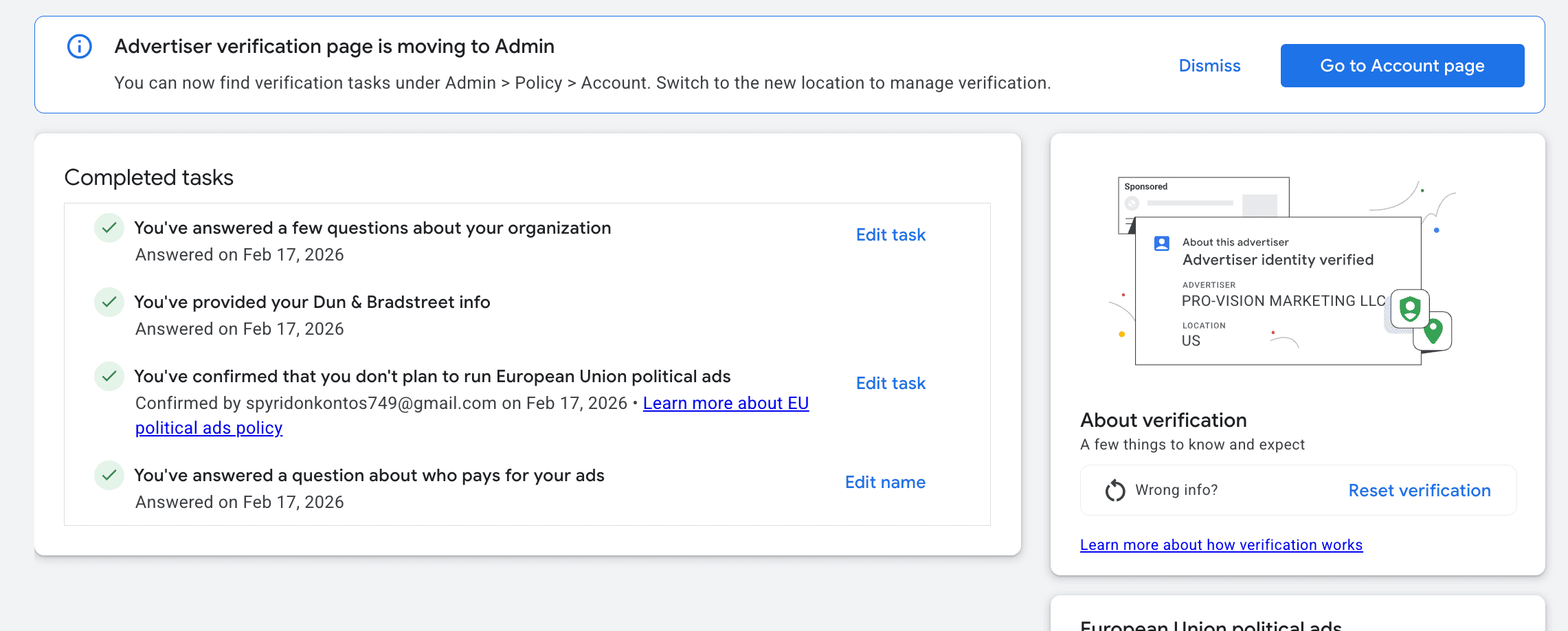Click checkmark icon beside Dun & Bradstreet task
The width and height of the screenshot is (1568, 631).
point(109,302)
